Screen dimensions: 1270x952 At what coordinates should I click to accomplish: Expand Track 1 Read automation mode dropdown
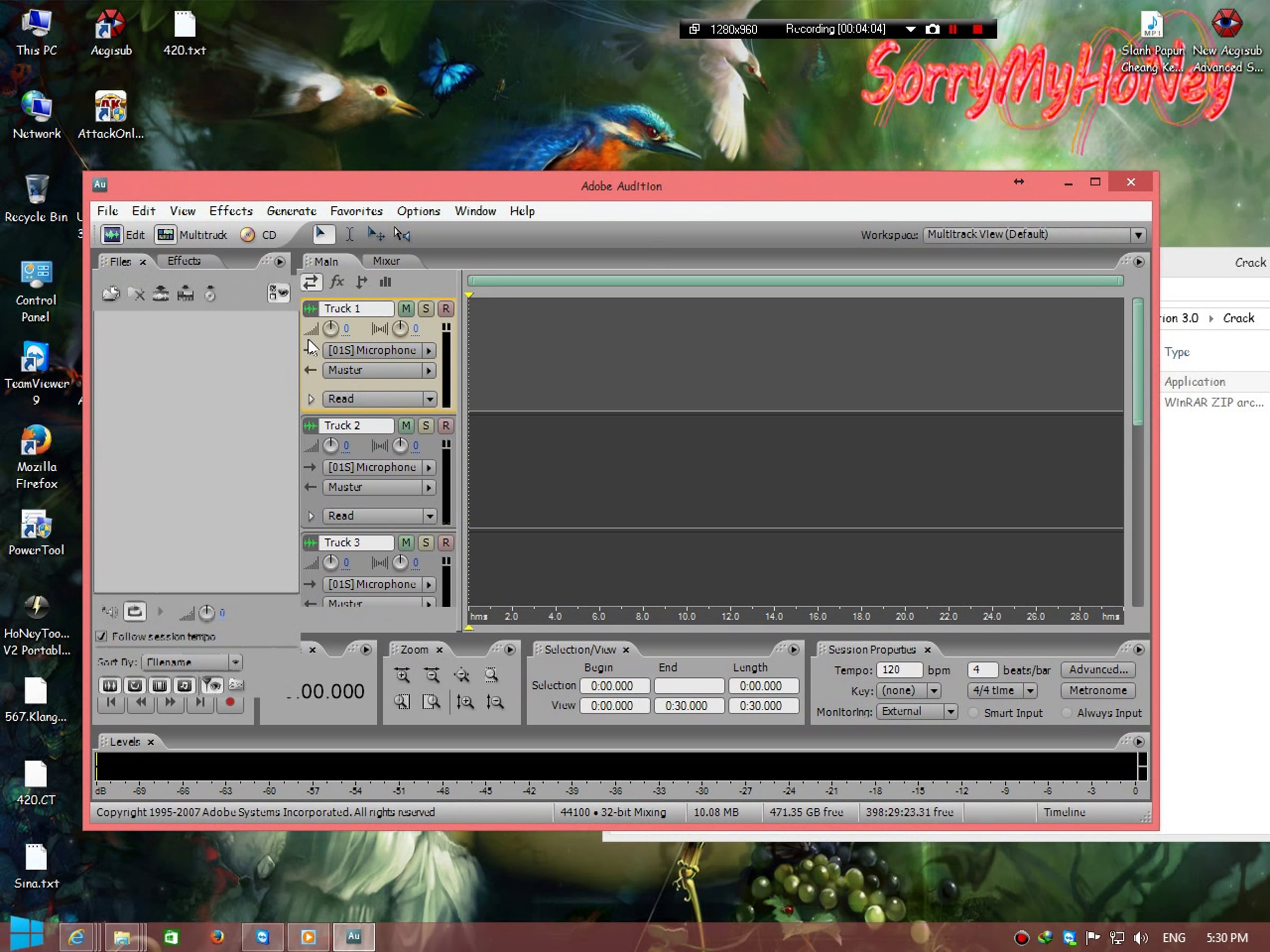(x=430, y=399)
